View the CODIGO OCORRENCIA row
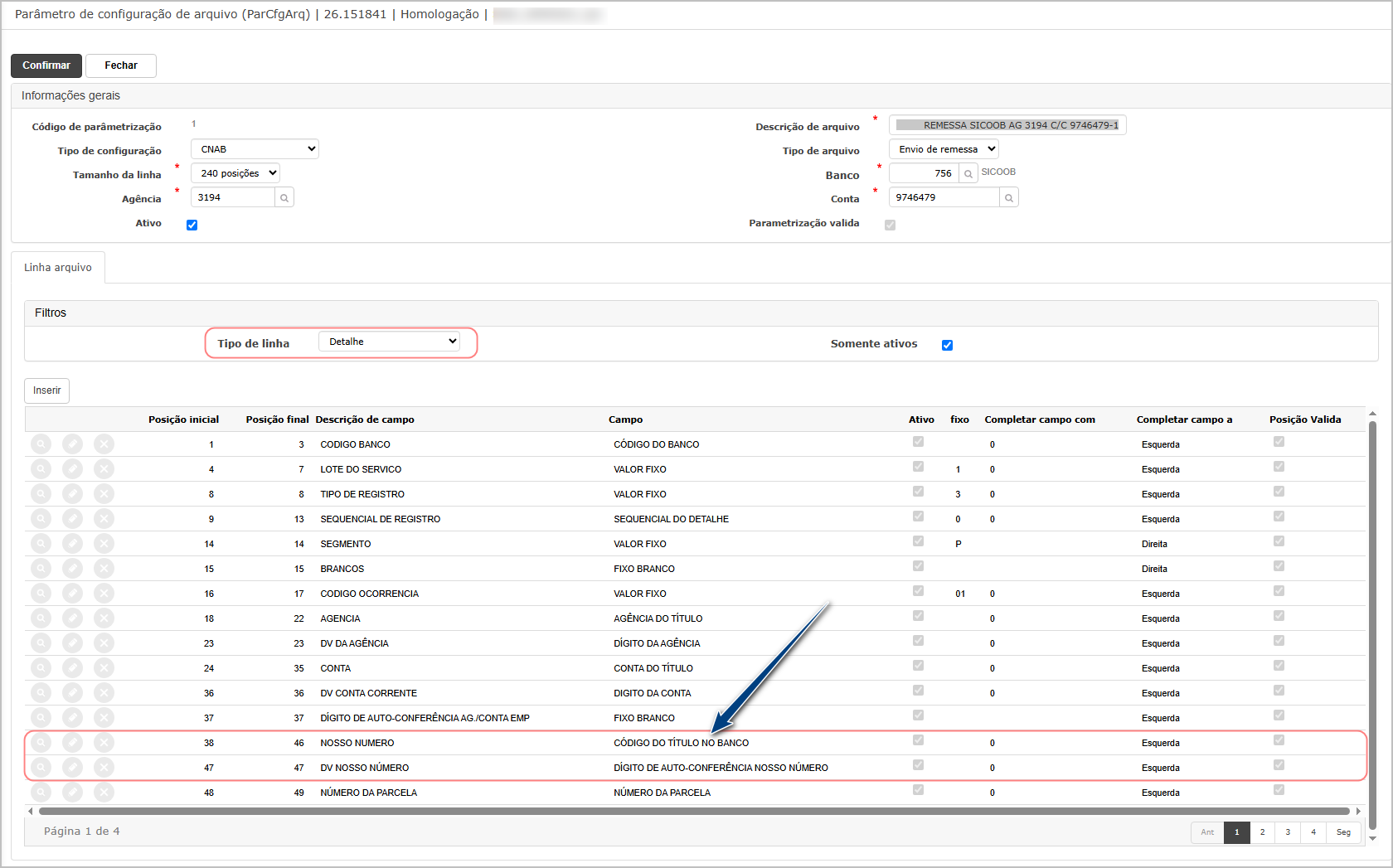This screenshot has height=868, width=1393. (x=41, y=594)
